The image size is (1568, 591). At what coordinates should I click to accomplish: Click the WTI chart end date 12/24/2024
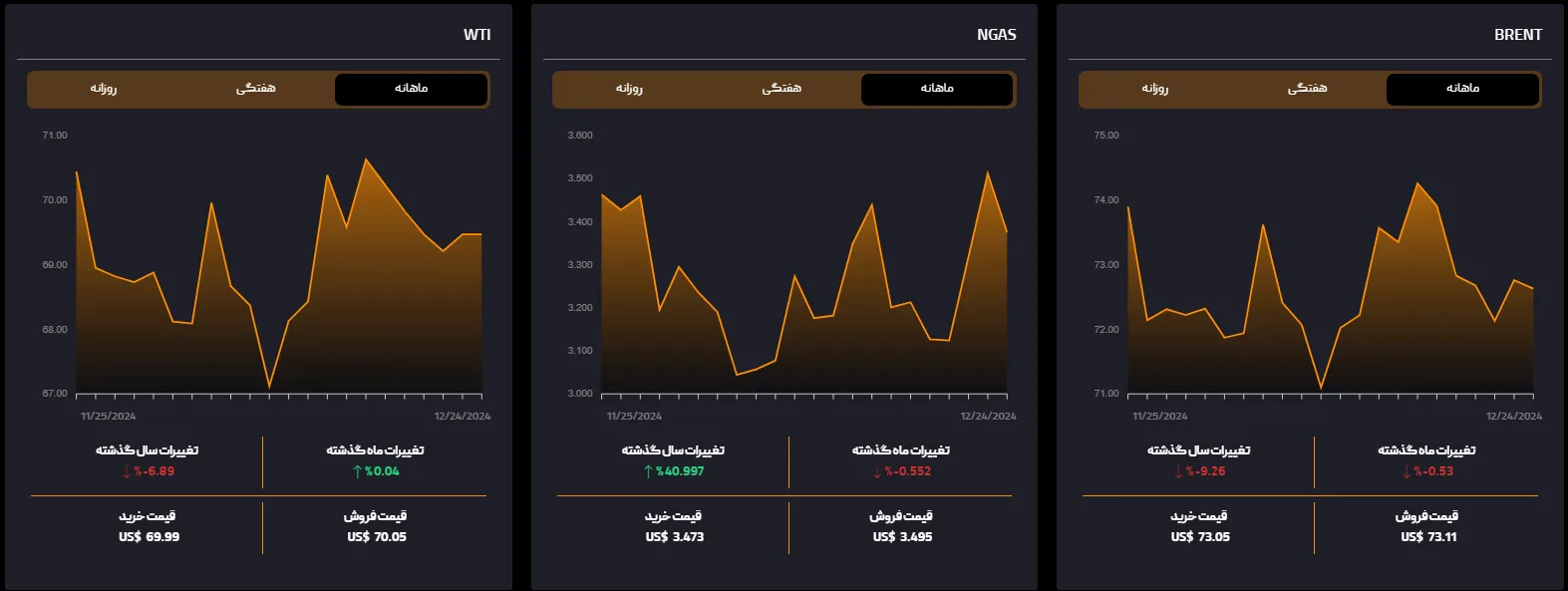tap(463, 417)
